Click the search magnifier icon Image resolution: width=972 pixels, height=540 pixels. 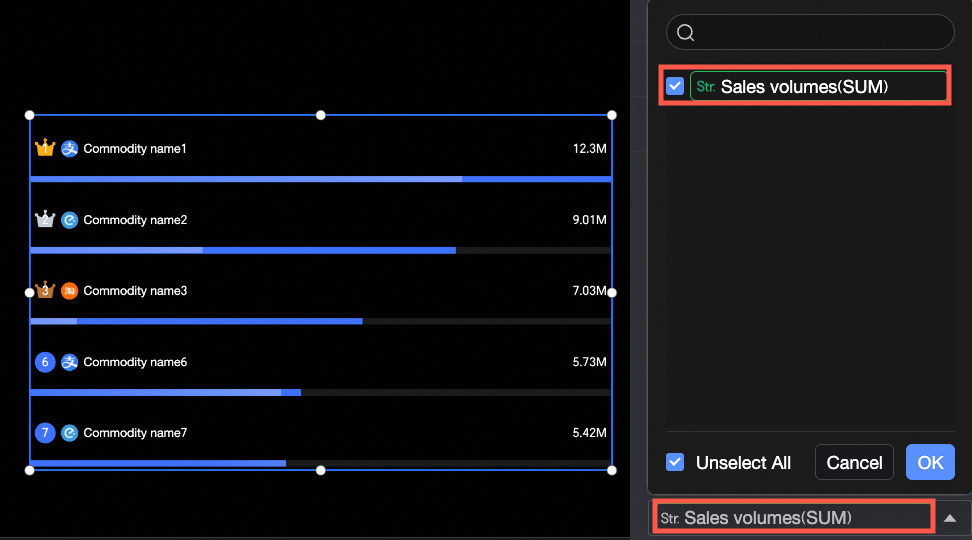click(685, 32)
